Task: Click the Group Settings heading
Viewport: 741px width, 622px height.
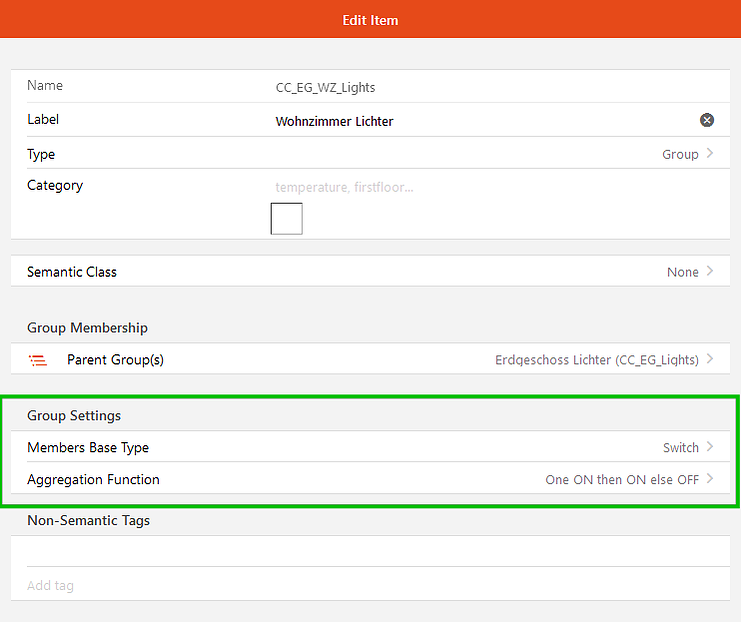Action: (74, 415)
